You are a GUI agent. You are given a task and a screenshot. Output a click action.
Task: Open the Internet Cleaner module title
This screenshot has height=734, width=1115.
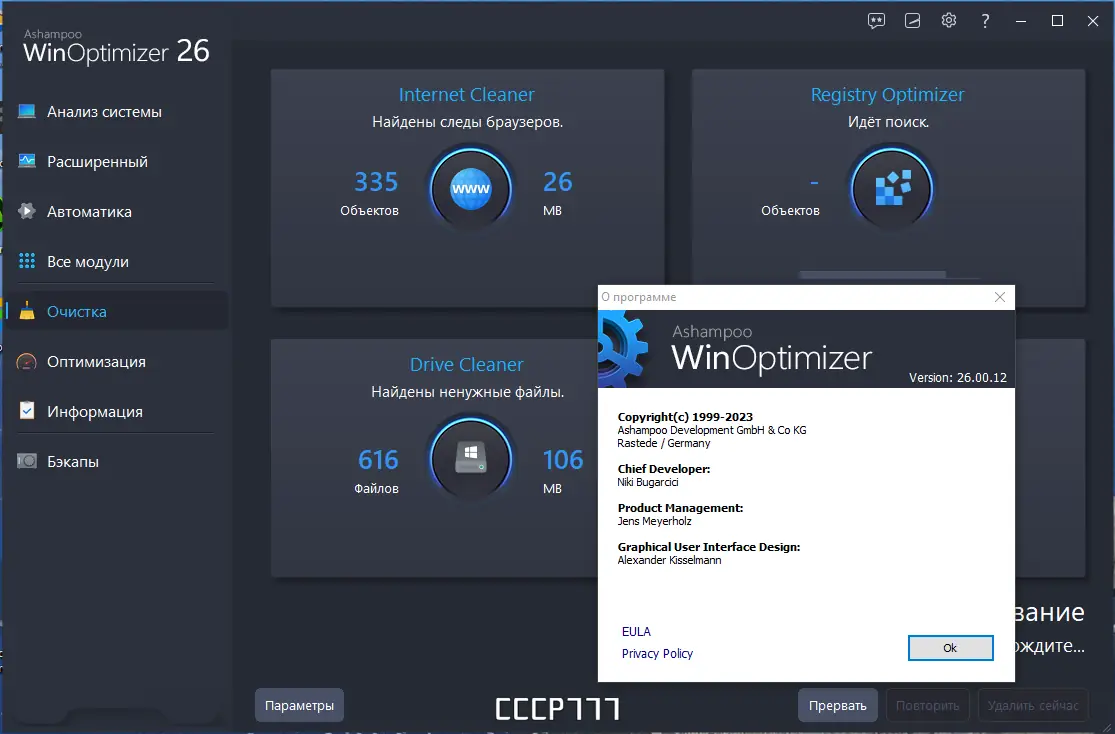click(x=466, y=95)
